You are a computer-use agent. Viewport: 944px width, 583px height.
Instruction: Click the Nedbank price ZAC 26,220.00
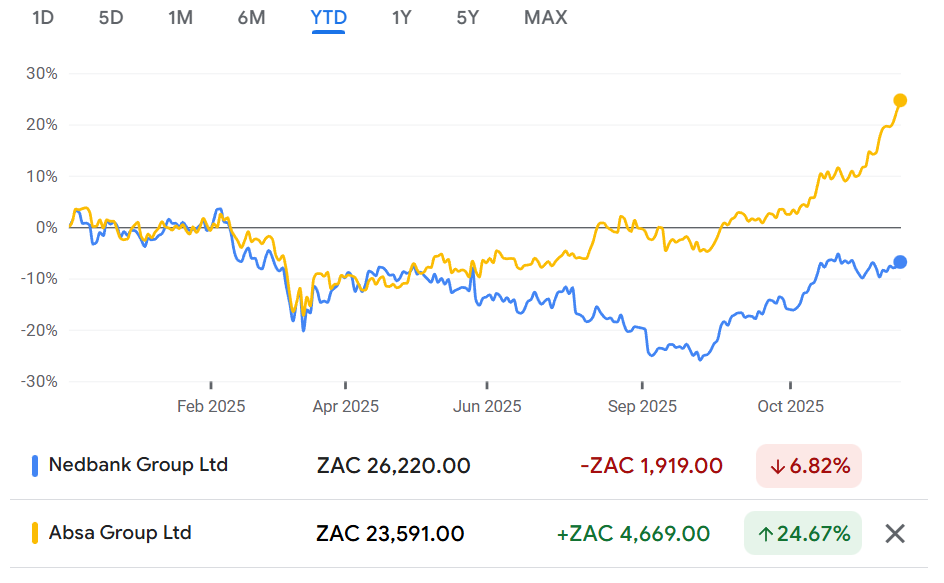(393, 466)
